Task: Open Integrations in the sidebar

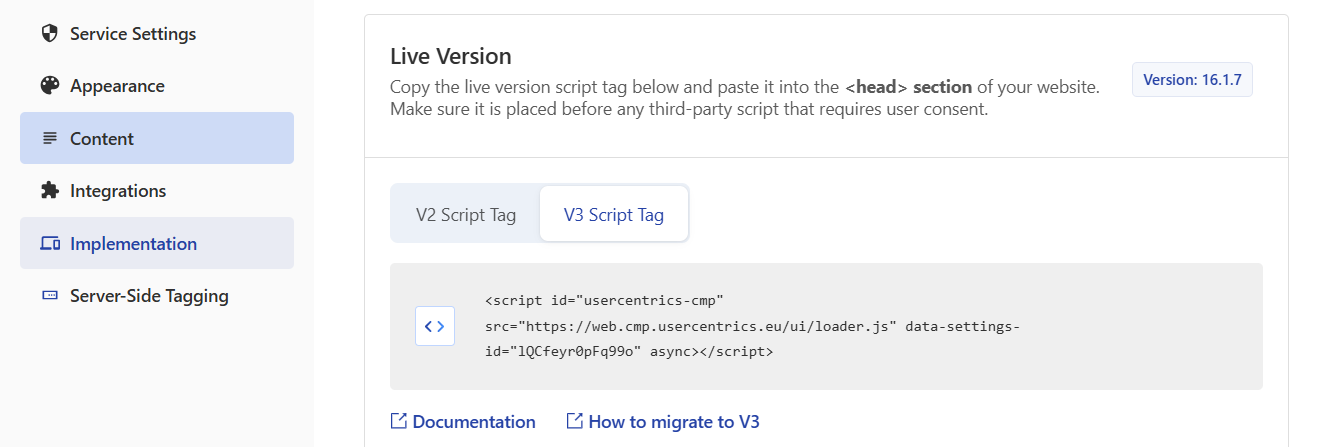Action: pyautogui.click(x=157, y=190)
